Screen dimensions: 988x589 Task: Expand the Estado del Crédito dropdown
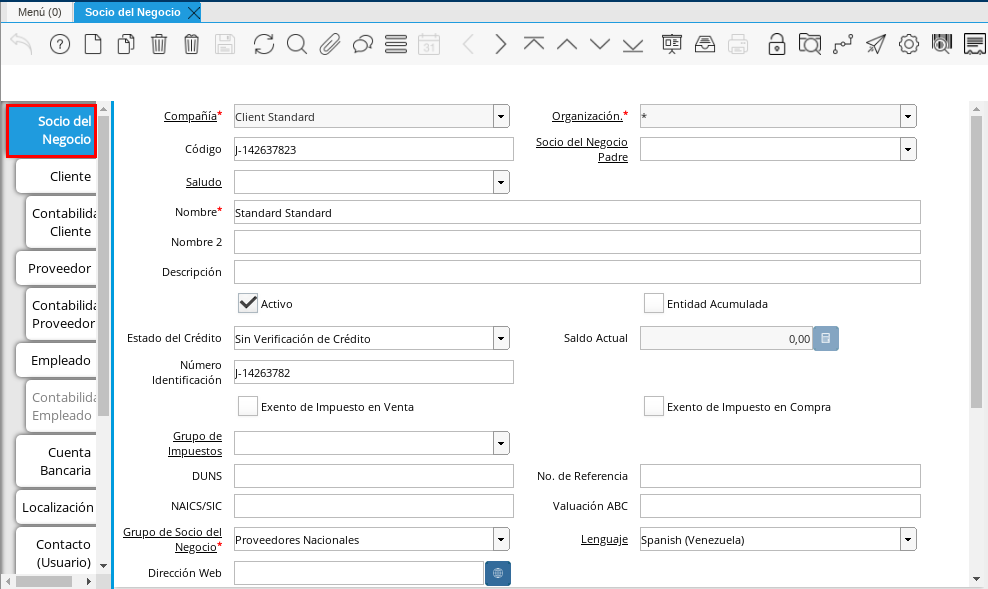(500, 339)
